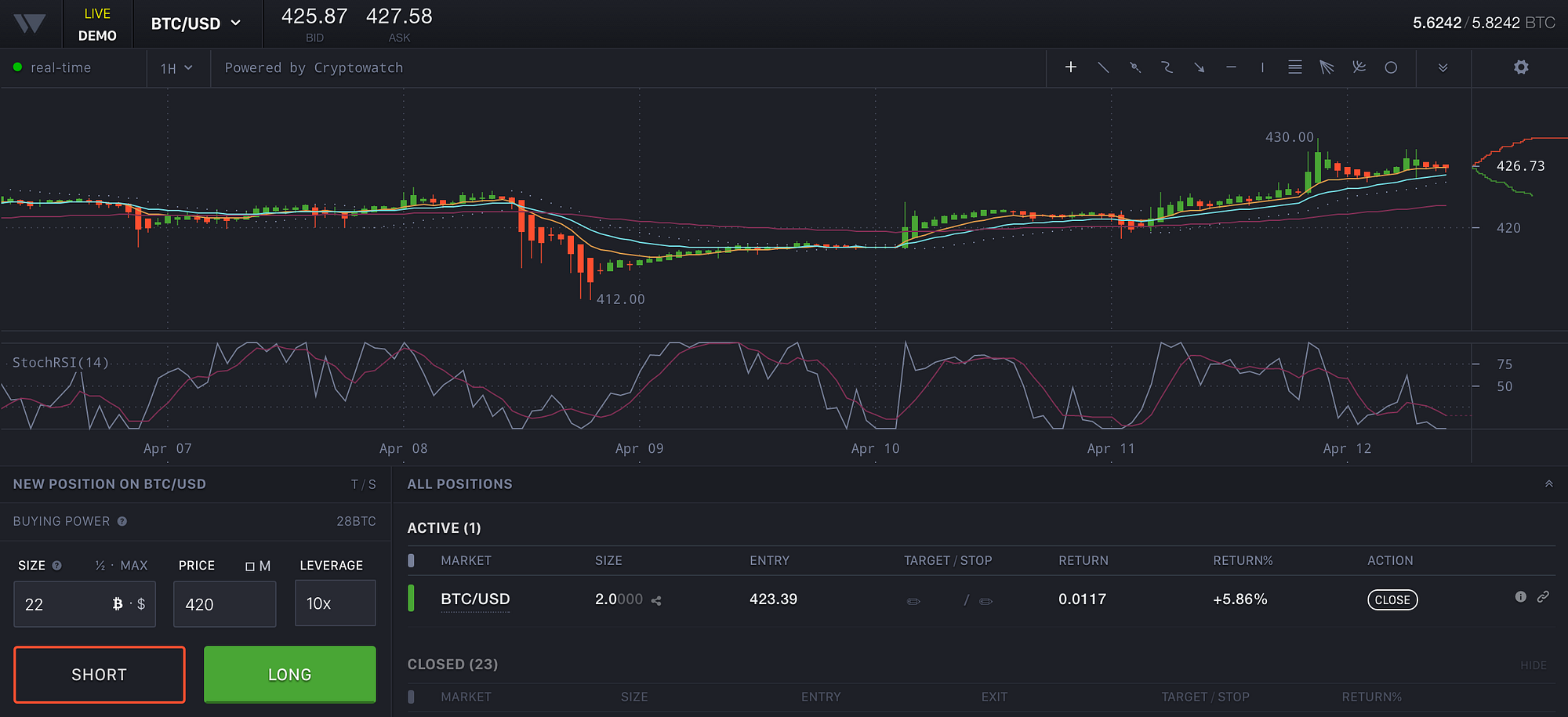Click the bid price 425.87
This screenshot has width=1568, height=717.
click(314, 16)
